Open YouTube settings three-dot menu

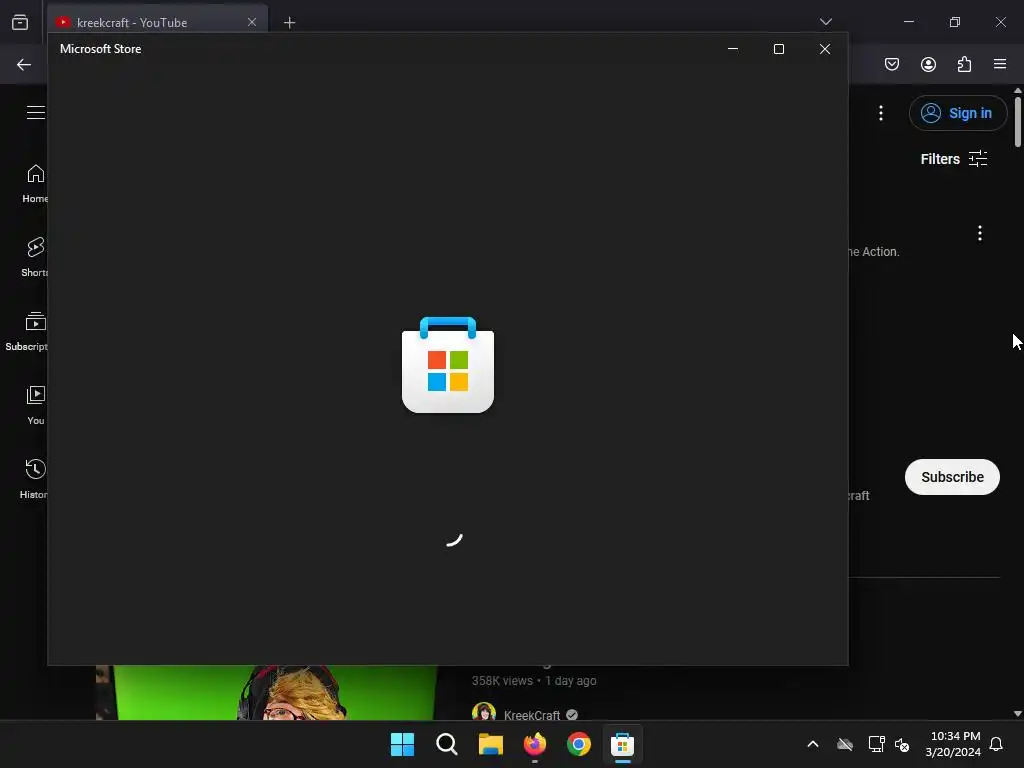pyautogui.click(x=881, y=113)
